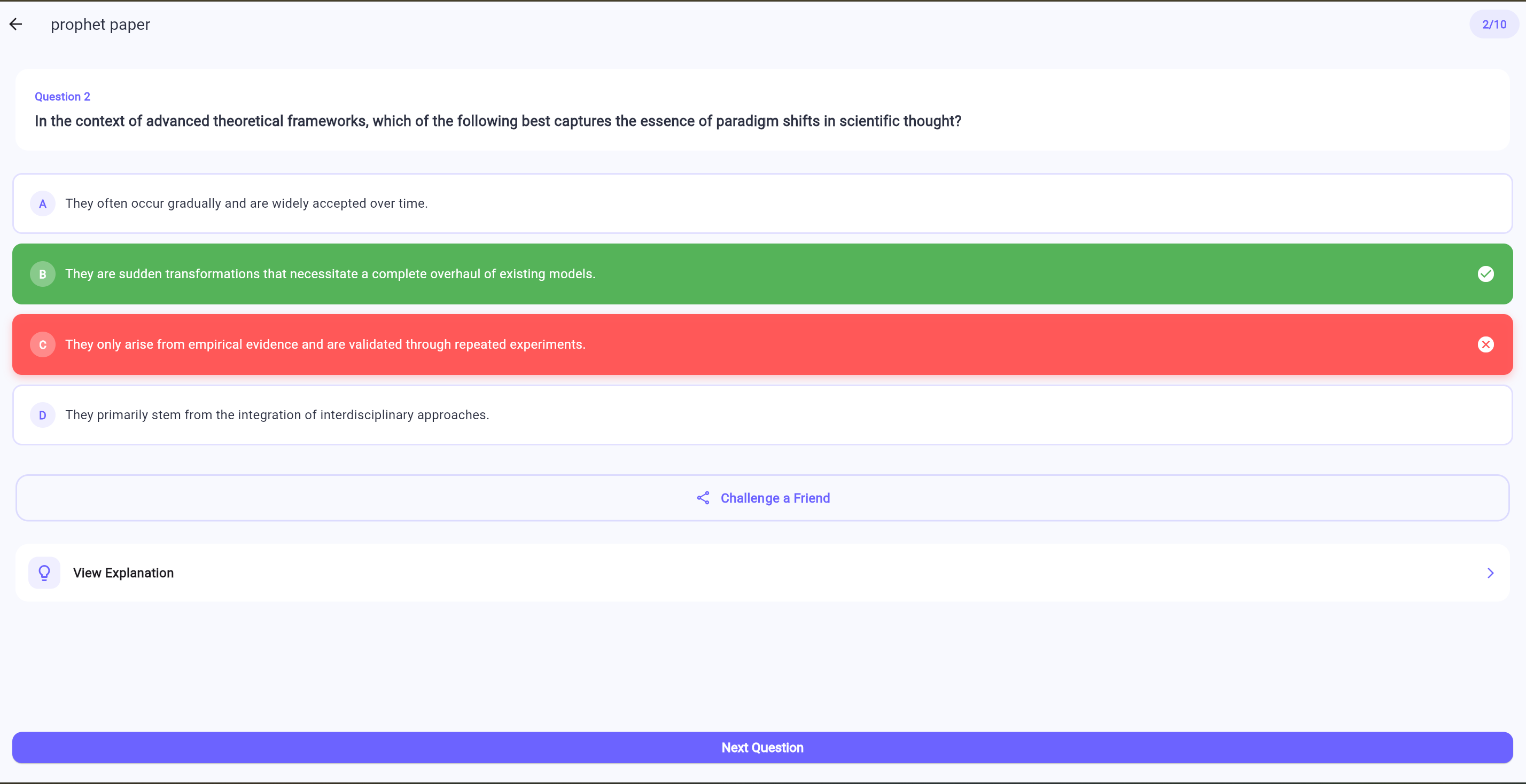Select answer "They often occur gradually"
1526x784 pixels.
[246, 203]
